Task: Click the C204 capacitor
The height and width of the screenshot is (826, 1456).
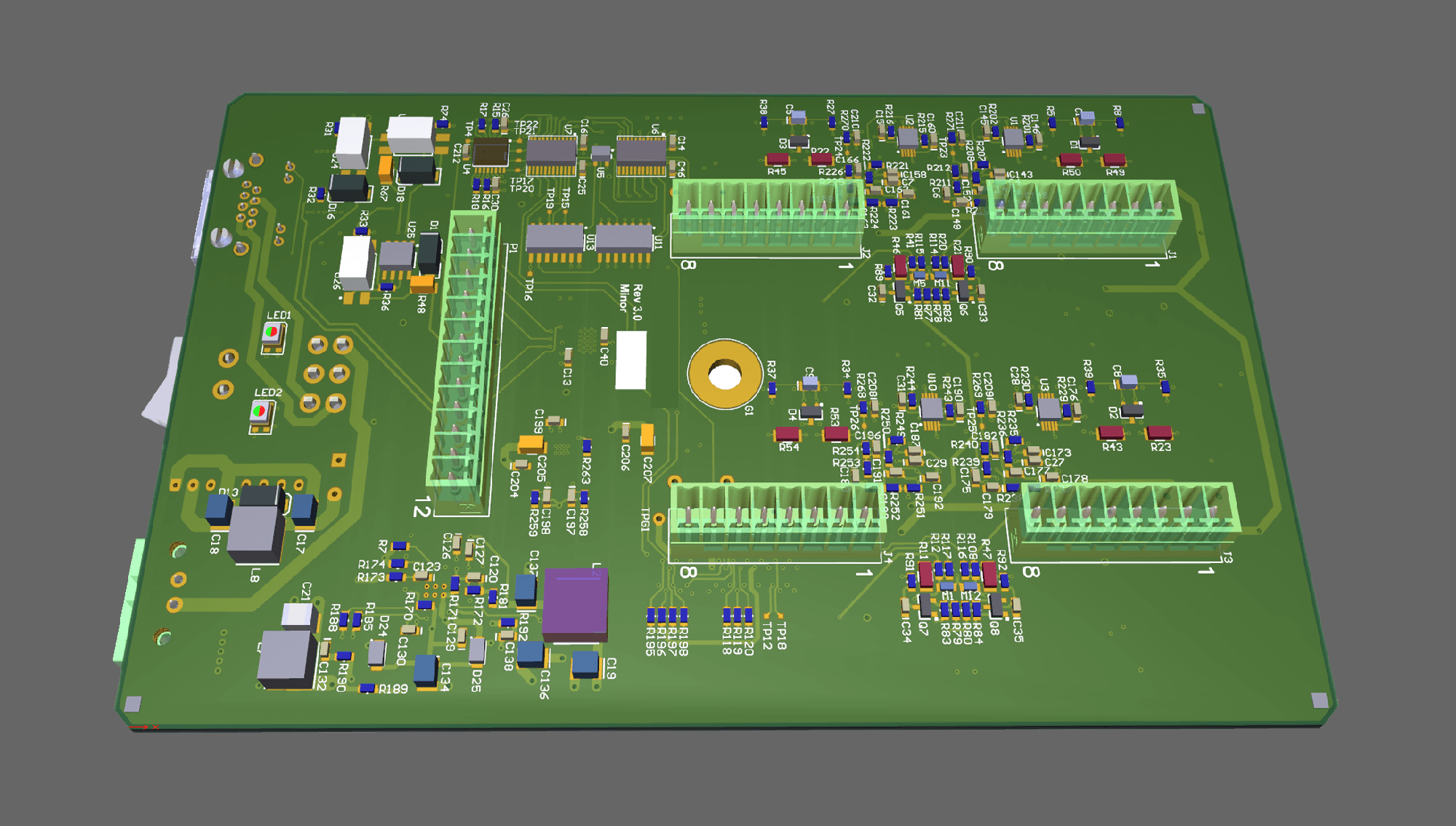Action: point(521,464)
